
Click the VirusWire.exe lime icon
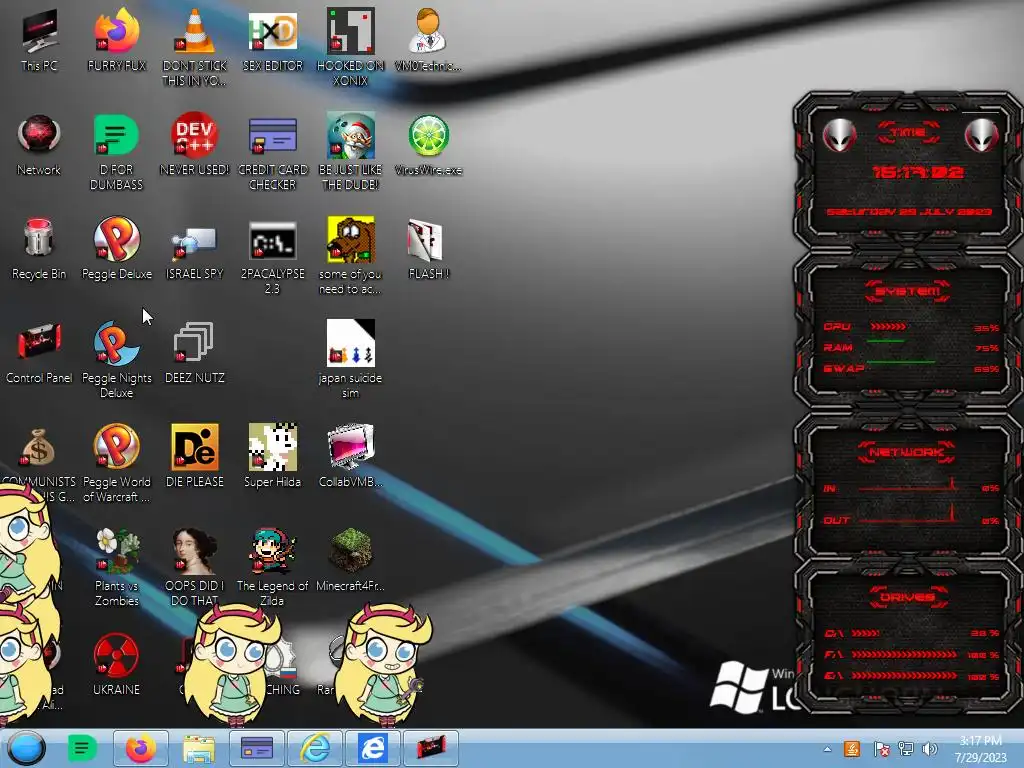[x=428, y=144]
